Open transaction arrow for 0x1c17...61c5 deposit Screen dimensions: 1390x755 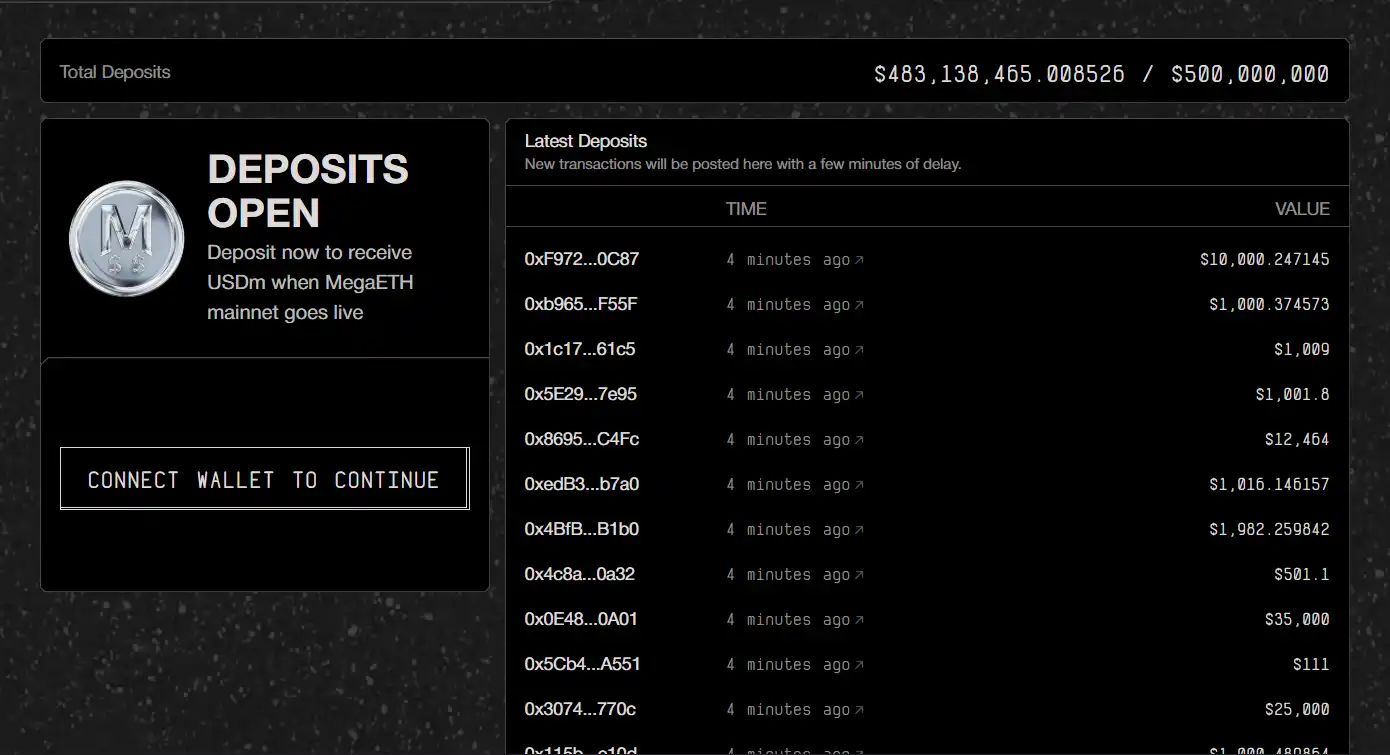[859, 350]
